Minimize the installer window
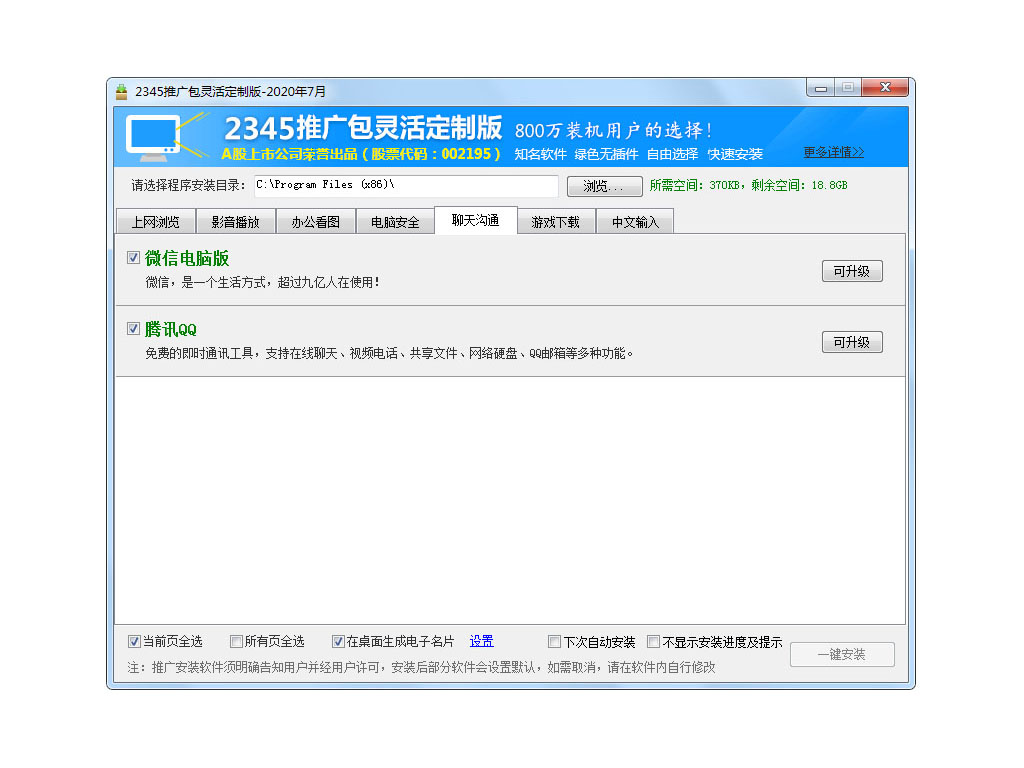The height and width of the screenshot is (768, 1024). click(x=821, y=88)
